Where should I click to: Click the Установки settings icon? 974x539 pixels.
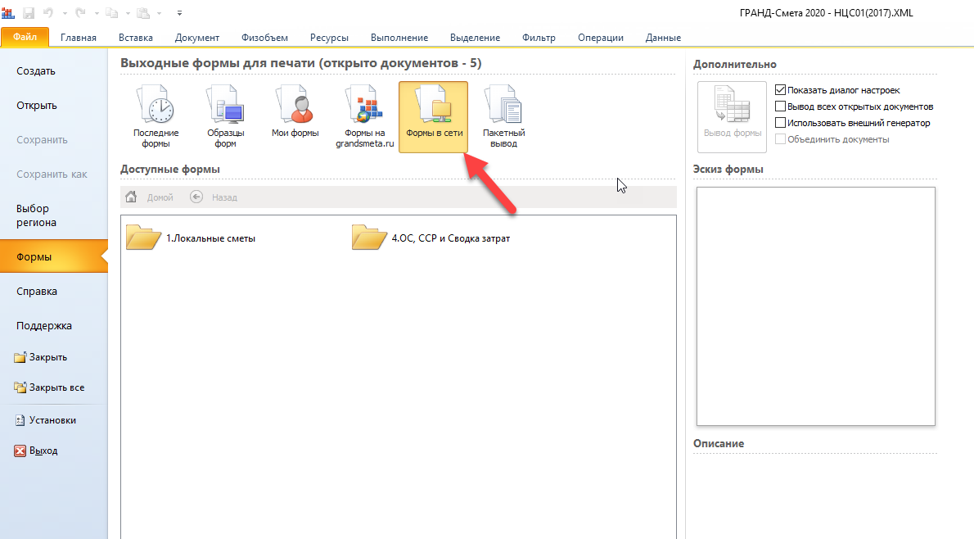(x=20, y=420)
